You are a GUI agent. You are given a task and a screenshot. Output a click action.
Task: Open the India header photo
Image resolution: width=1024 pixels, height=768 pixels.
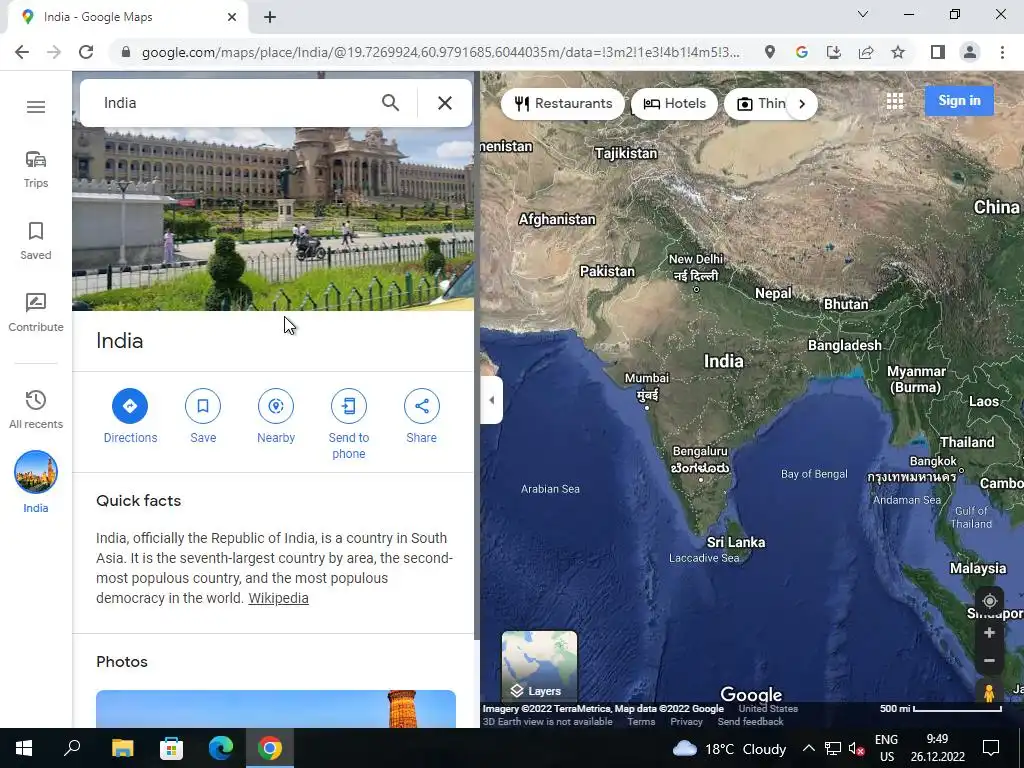[273, 219]
